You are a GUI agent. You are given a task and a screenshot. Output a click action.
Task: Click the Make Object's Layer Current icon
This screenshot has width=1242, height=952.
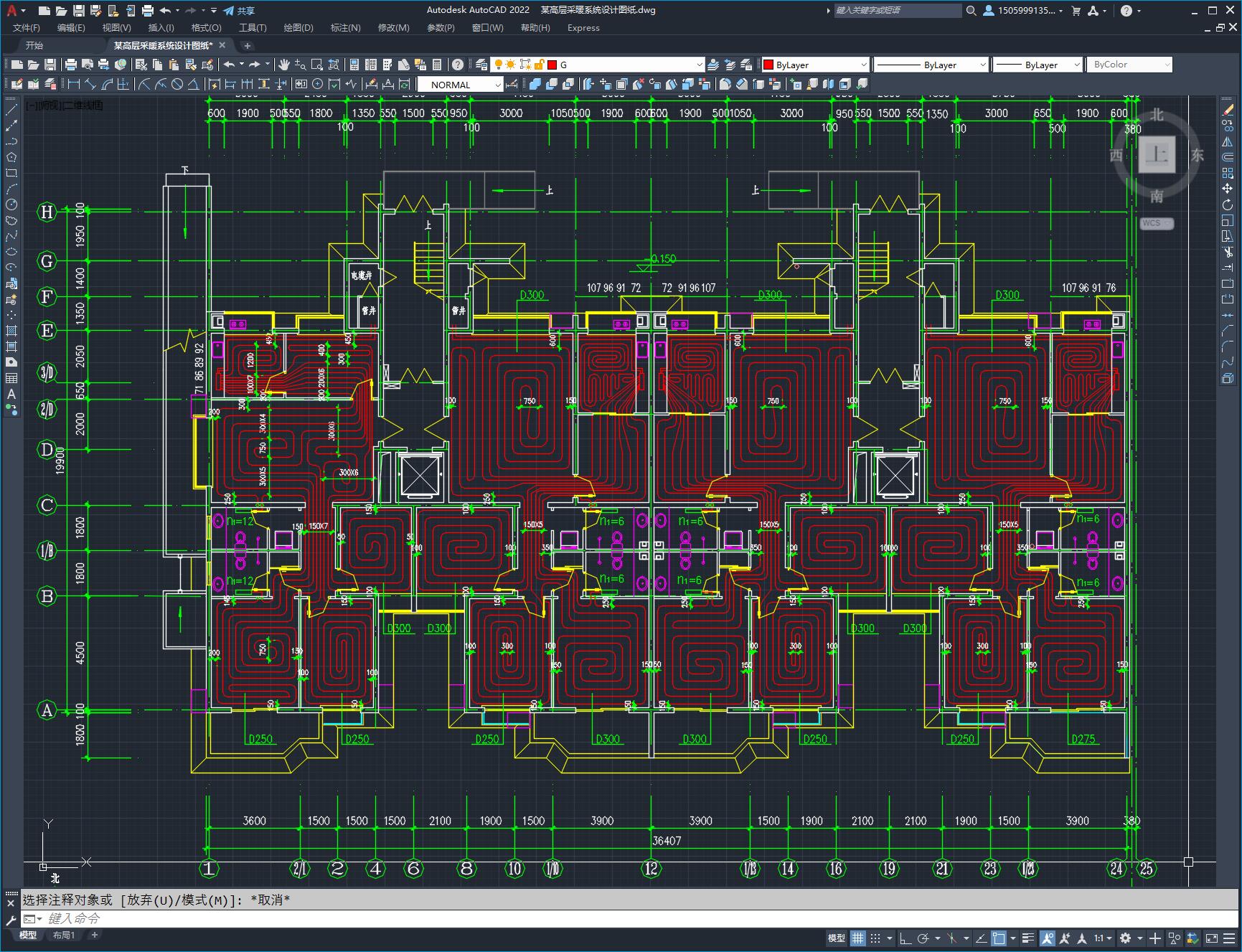[x=713, y=65]
